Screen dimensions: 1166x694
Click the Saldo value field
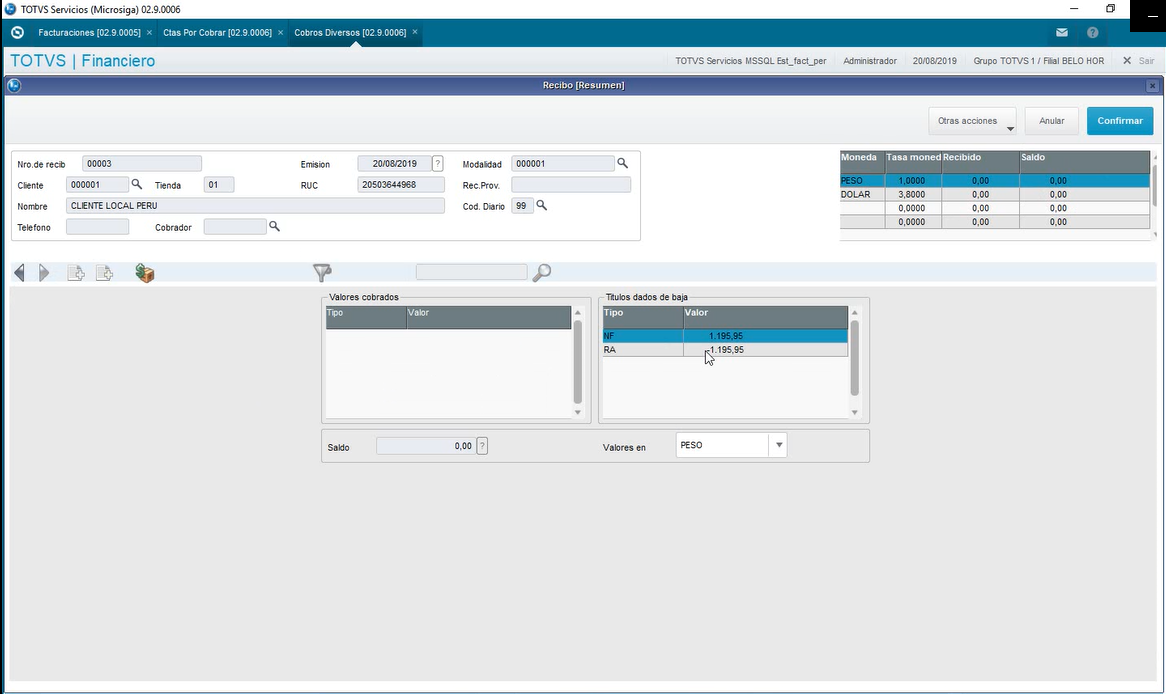(x=426, y=446)
